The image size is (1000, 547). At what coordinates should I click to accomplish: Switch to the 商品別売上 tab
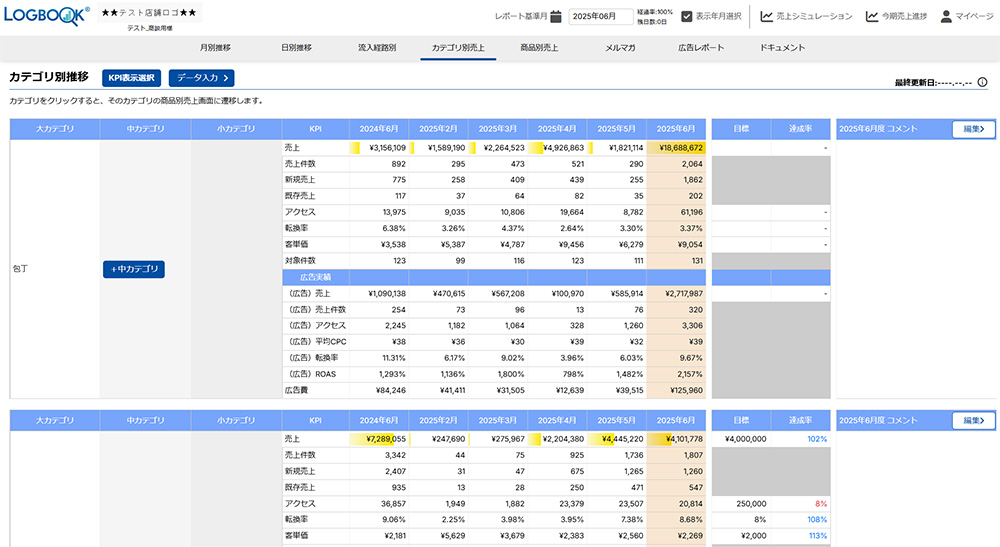[539, 48]
